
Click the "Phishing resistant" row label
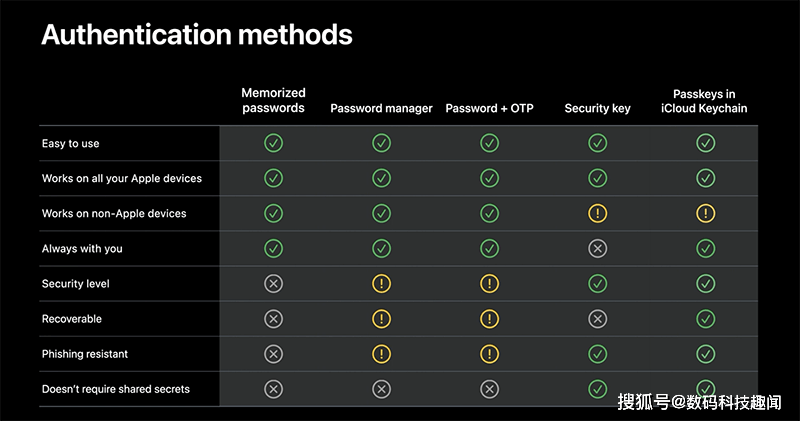(85, 354)
